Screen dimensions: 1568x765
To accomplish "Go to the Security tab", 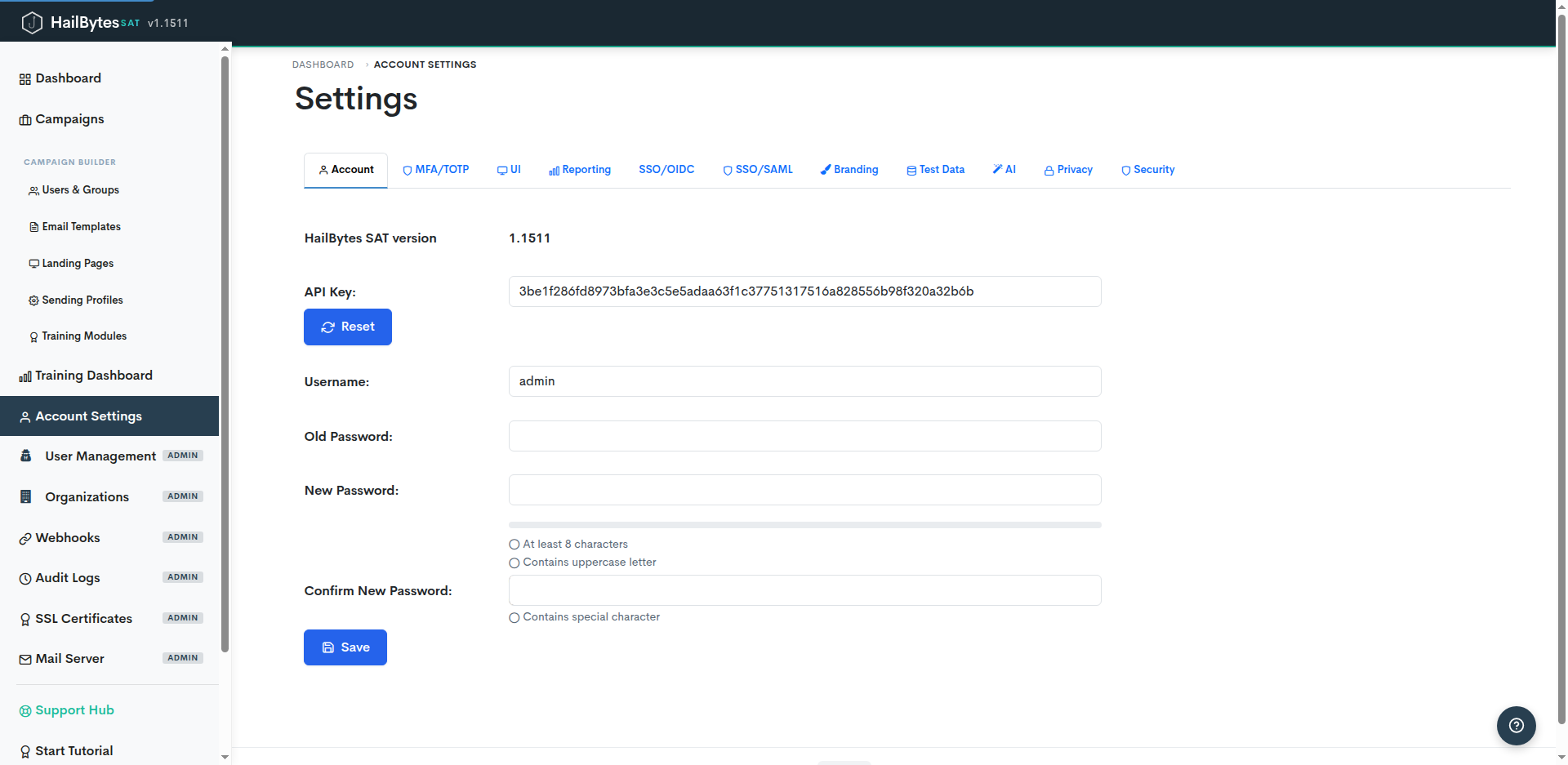I will 1147,170.
